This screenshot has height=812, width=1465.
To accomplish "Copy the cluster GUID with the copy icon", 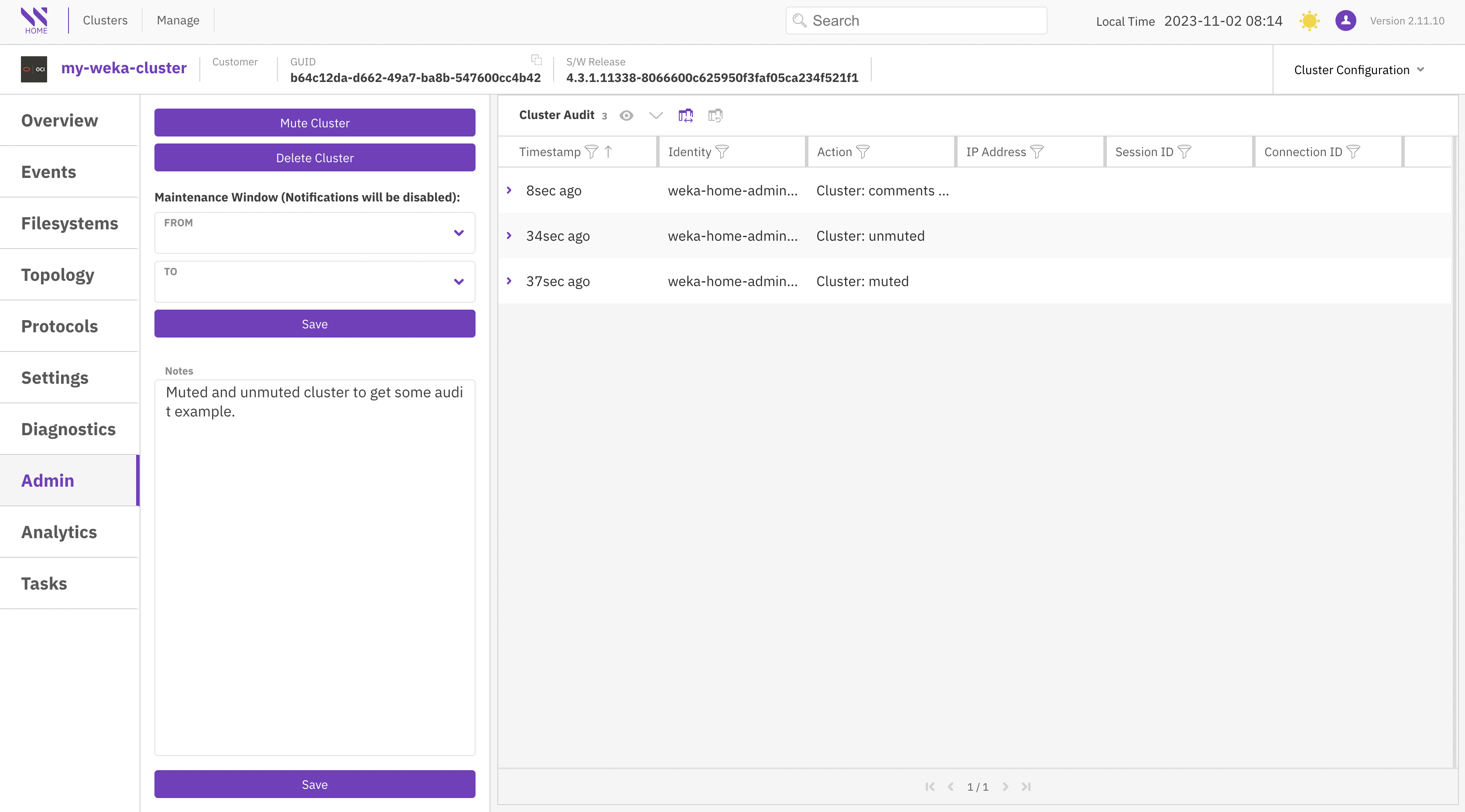I will click(536, 60).
